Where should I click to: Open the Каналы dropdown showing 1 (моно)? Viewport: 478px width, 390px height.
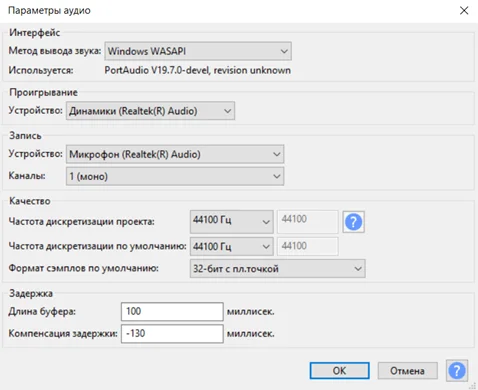tap(175, 176)
